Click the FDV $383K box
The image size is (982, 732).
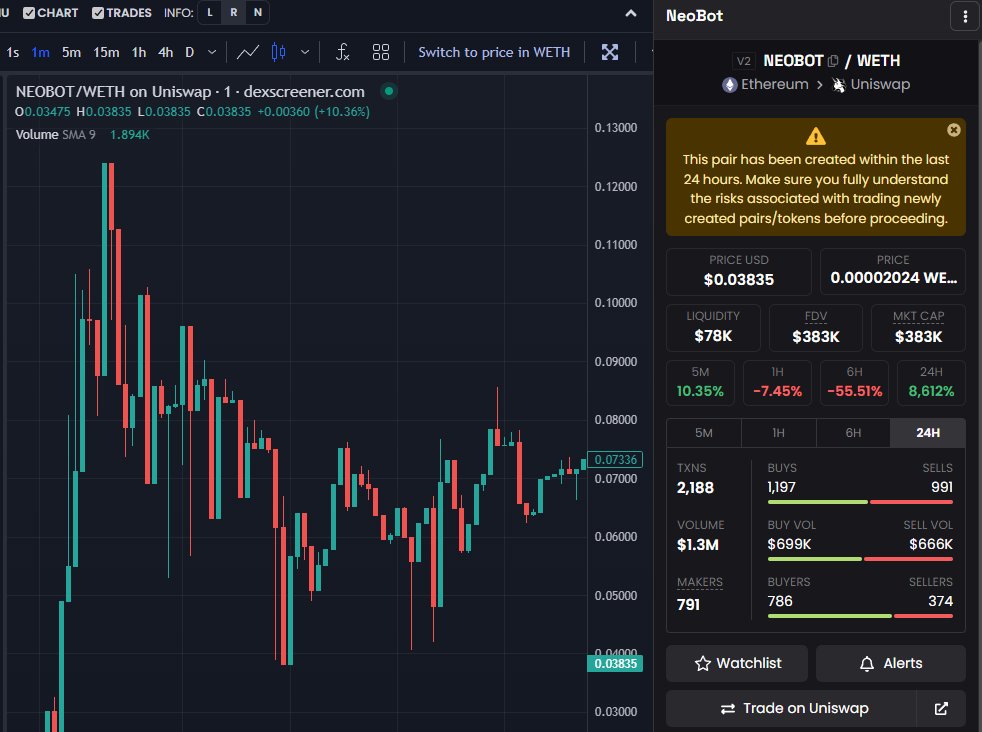click(815, 327)
